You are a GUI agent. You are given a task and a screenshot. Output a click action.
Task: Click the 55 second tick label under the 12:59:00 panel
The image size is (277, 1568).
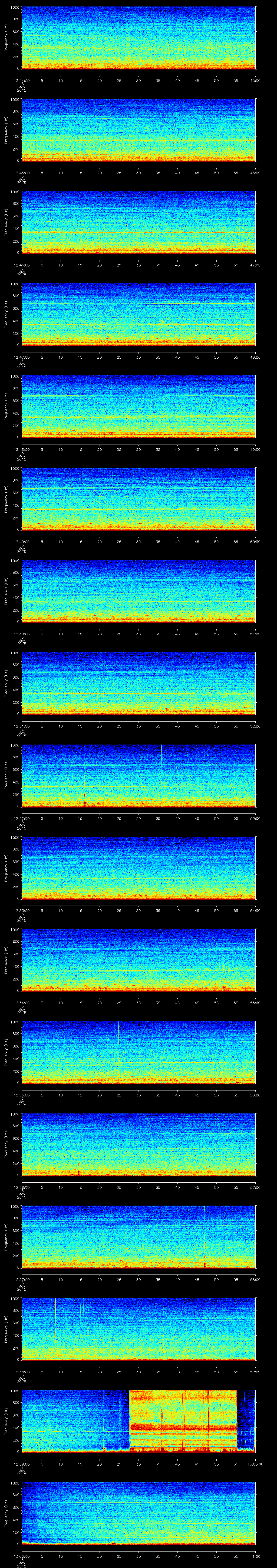click(236, 1464)
